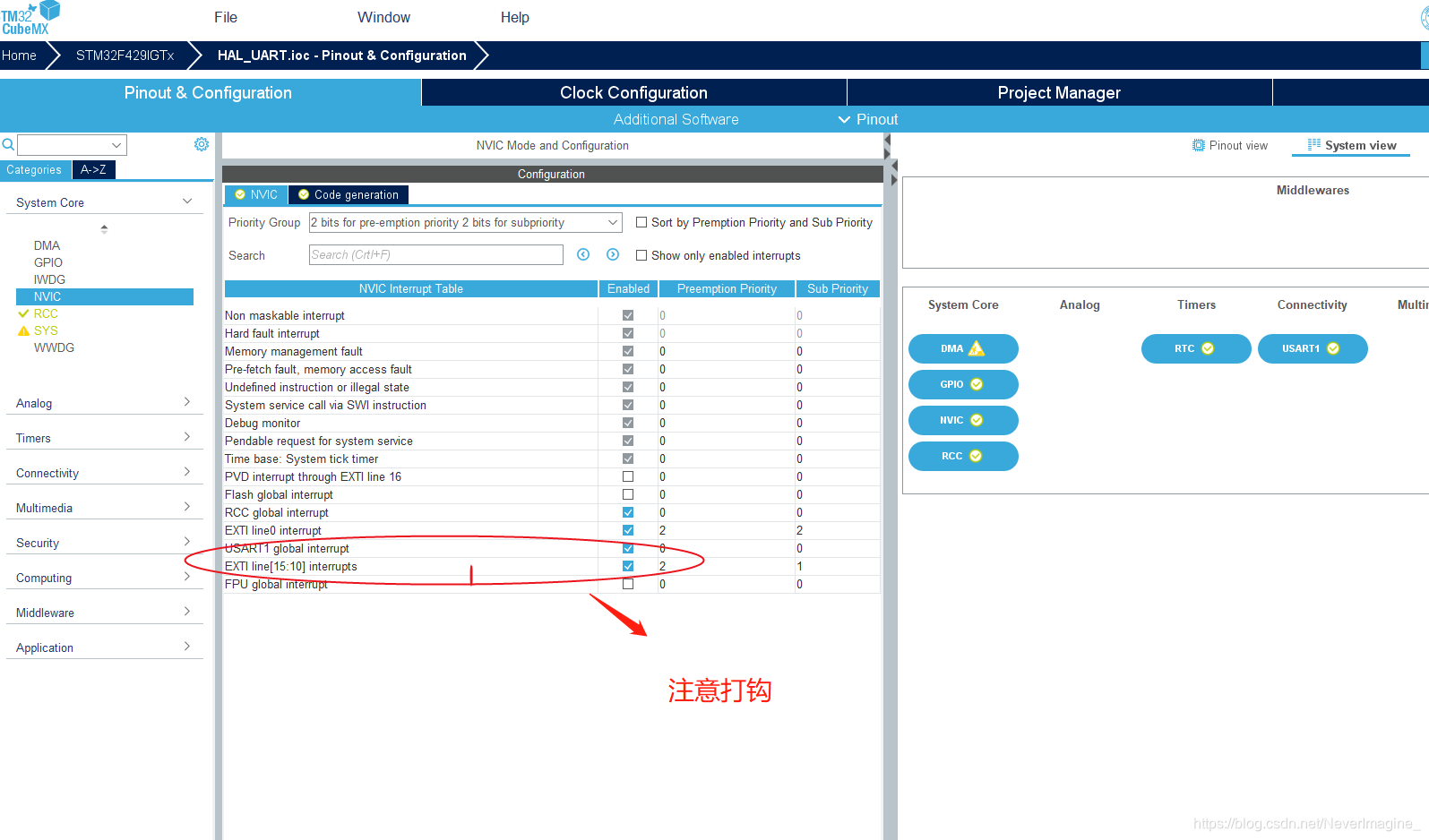The height and width of the screenshot is (840, 1429).
Task: Click the Pinout view chip icon
Action: pyautogui.click(x=1199, y=145)
